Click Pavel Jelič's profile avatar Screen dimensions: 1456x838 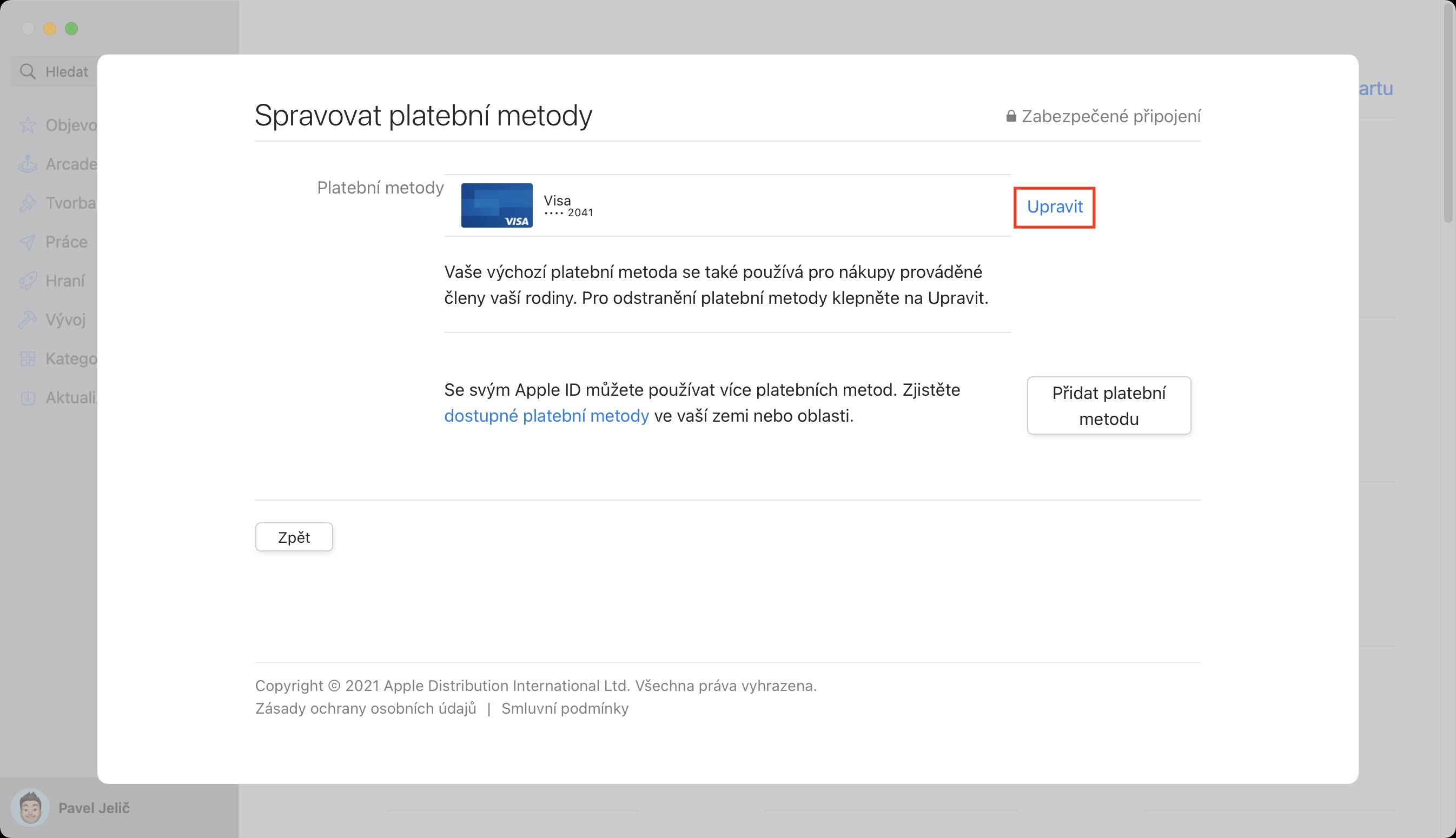coord(30,807)
